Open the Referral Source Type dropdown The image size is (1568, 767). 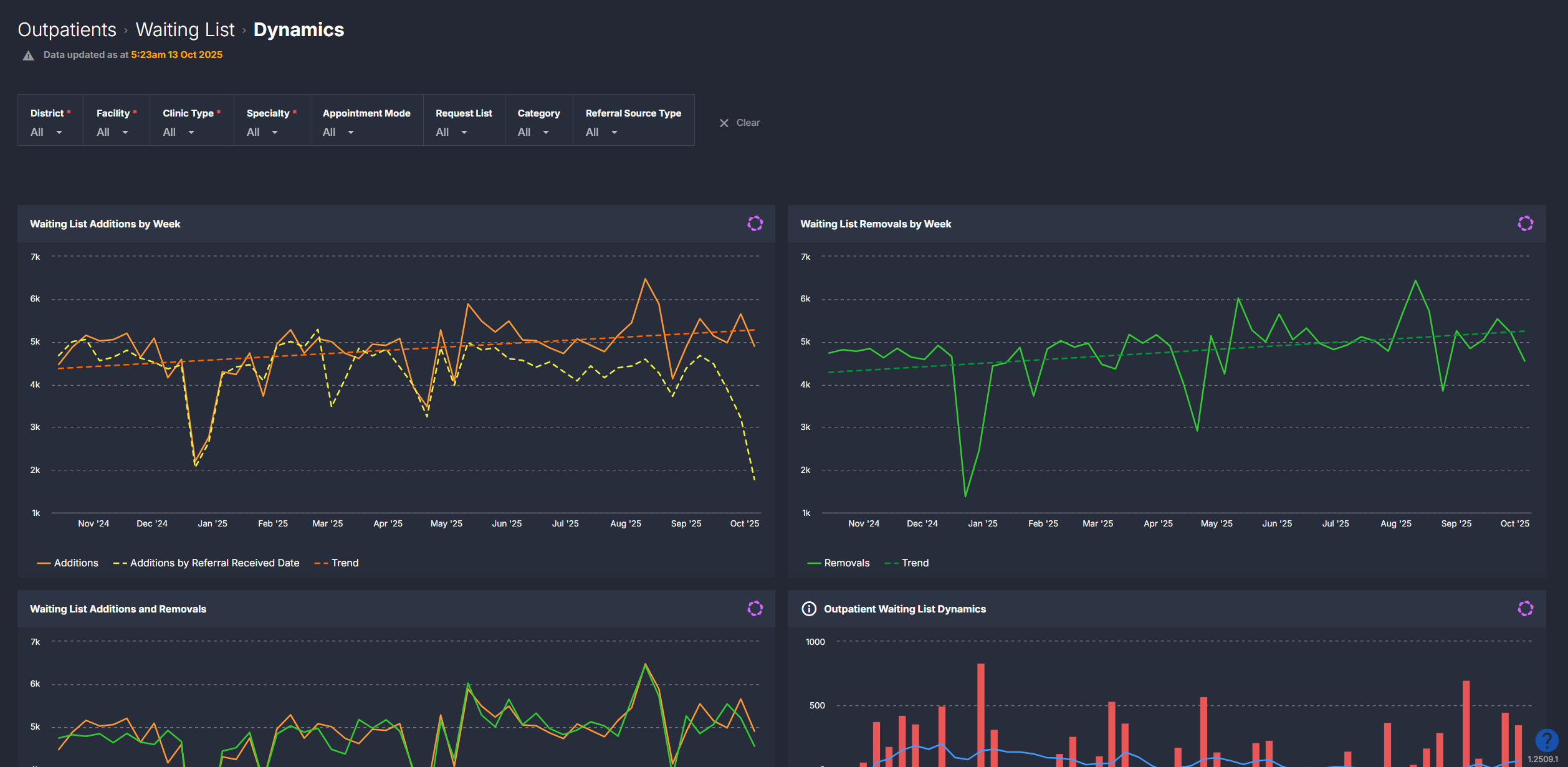[x=602, y=132]
